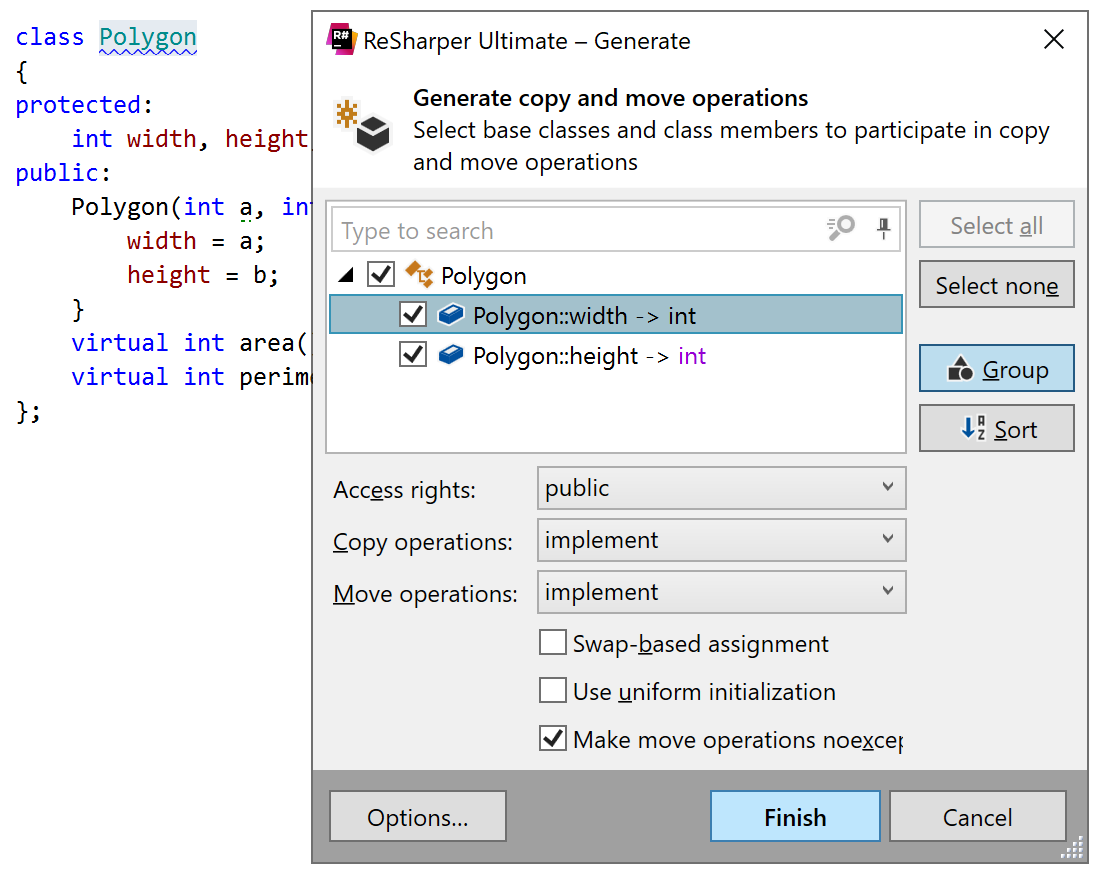Click the member icon next to Polygon::height
This screenshot has width=1098, height=874.
[451, 353]
